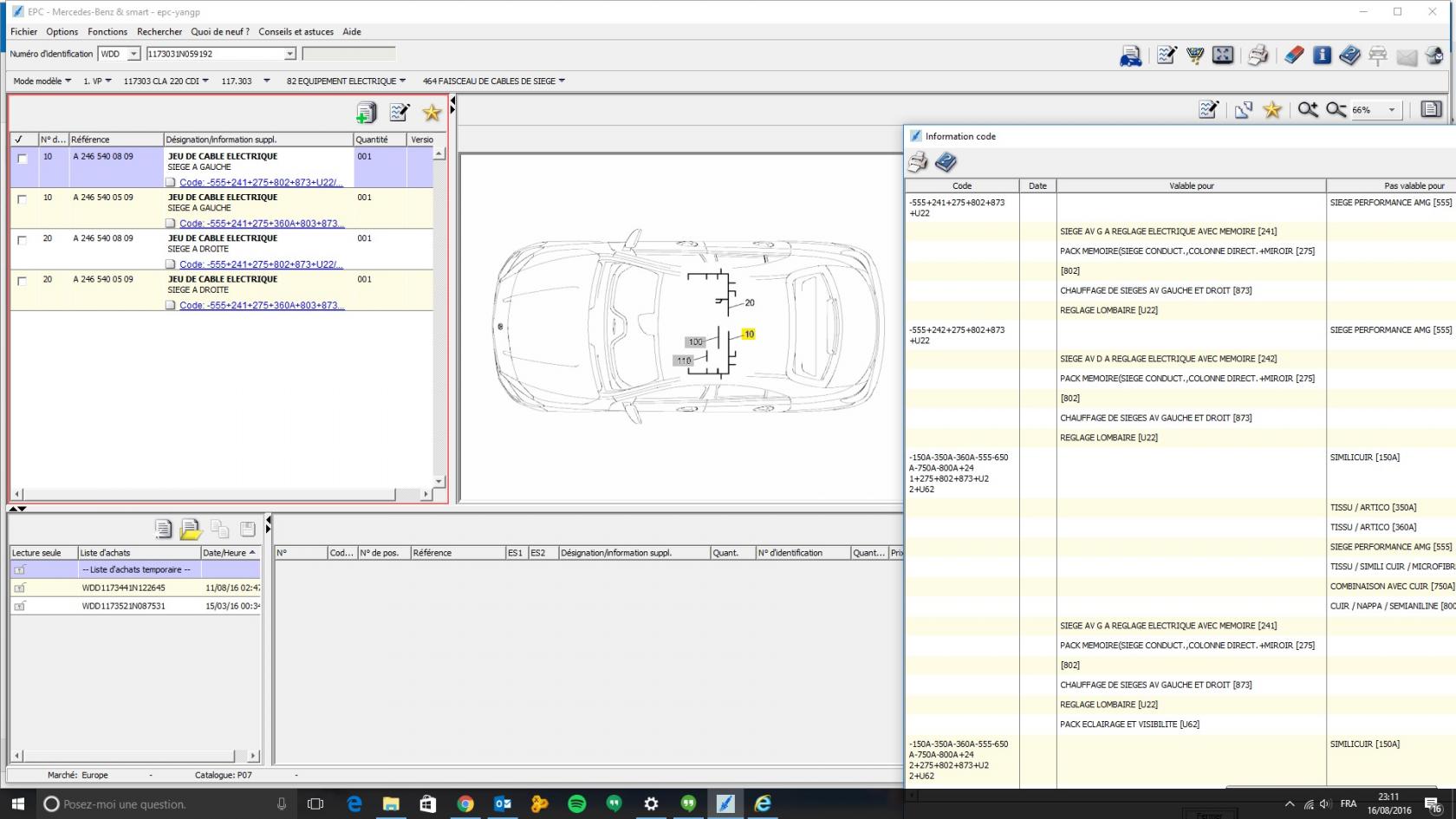Open the blue information icon
This screenshot has height=819, width=1456.
[1322, 55]
